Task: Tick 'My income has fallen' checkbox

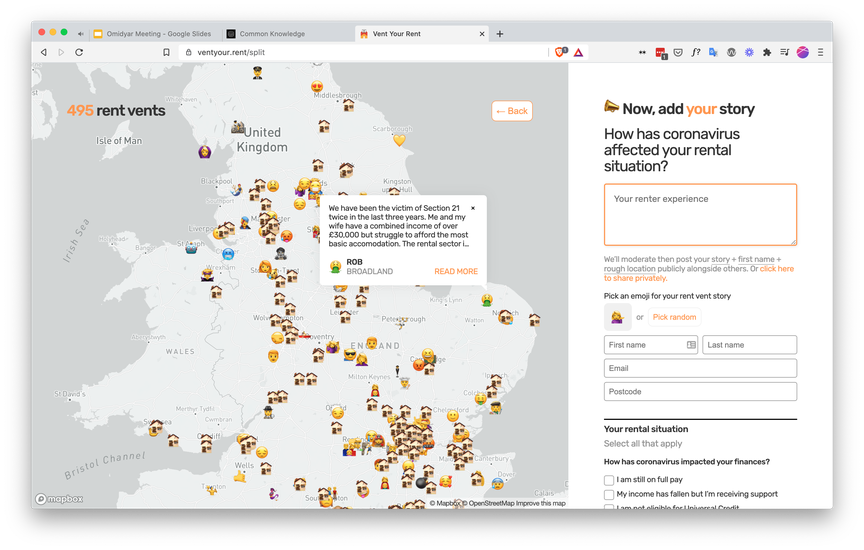Action: tap(609, 495)
